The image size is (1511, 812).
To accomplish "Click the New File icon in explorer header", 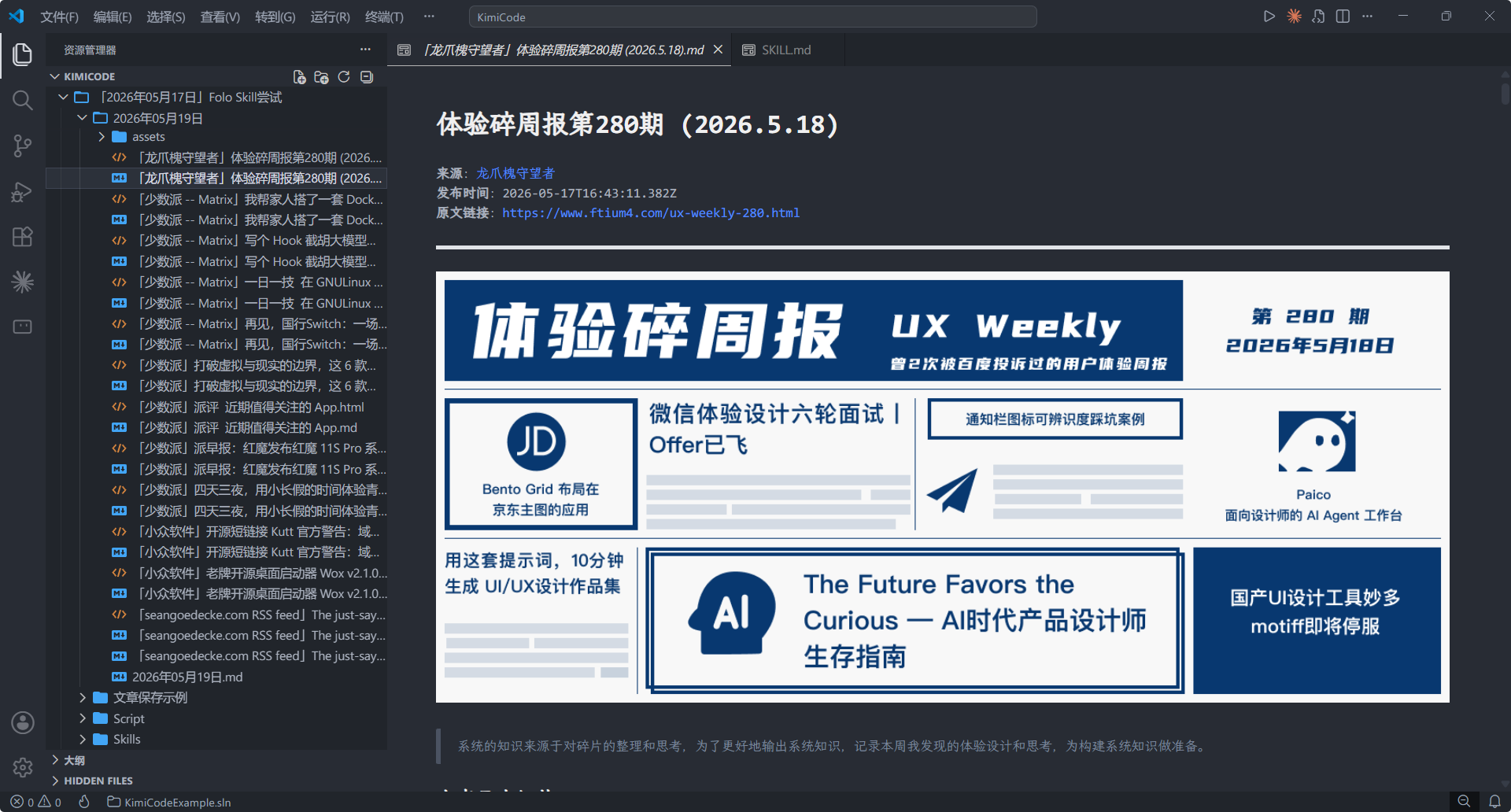I will [x=299, y=77].
